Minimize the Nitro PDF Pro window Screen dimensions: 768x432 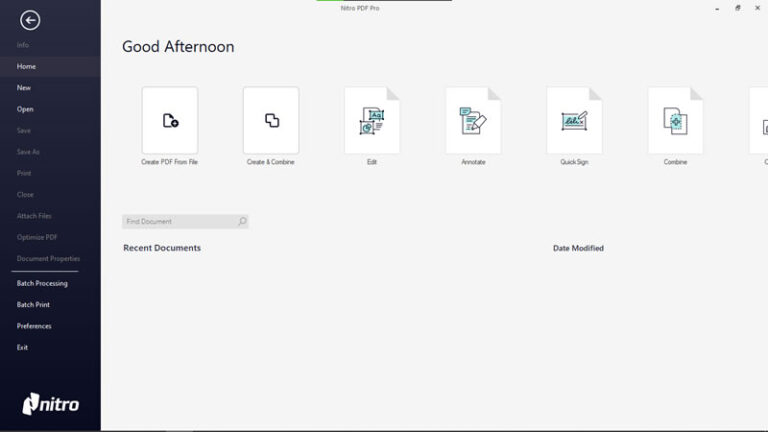(717, 8)
